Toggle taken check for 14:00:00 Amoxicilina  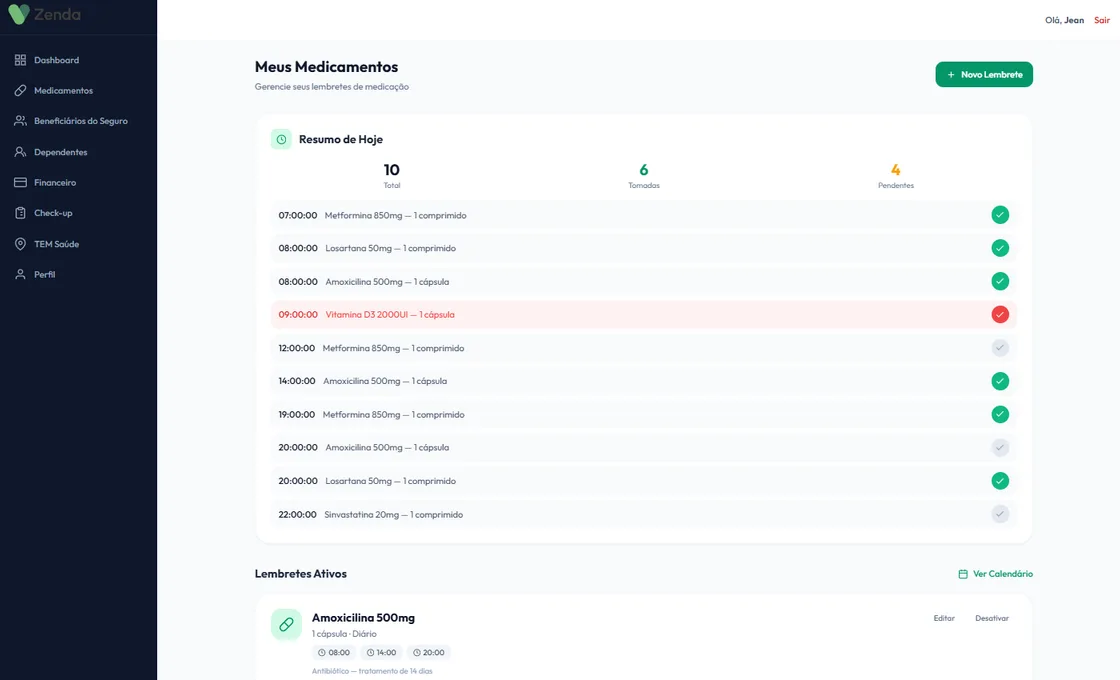click(1000, 381)
